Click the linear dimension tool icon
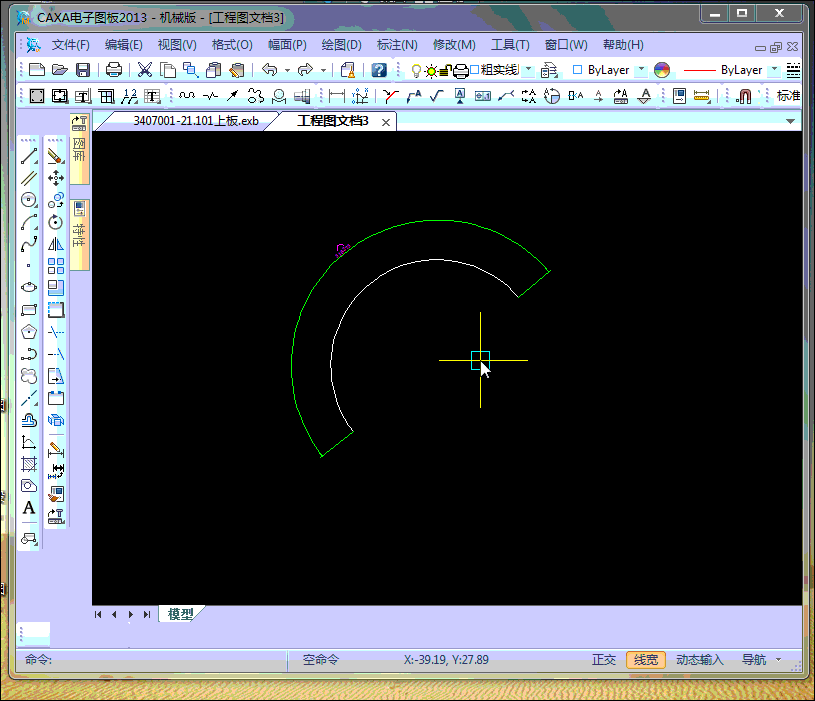This screenshot has height=701, width=815. tap(337, 96)
